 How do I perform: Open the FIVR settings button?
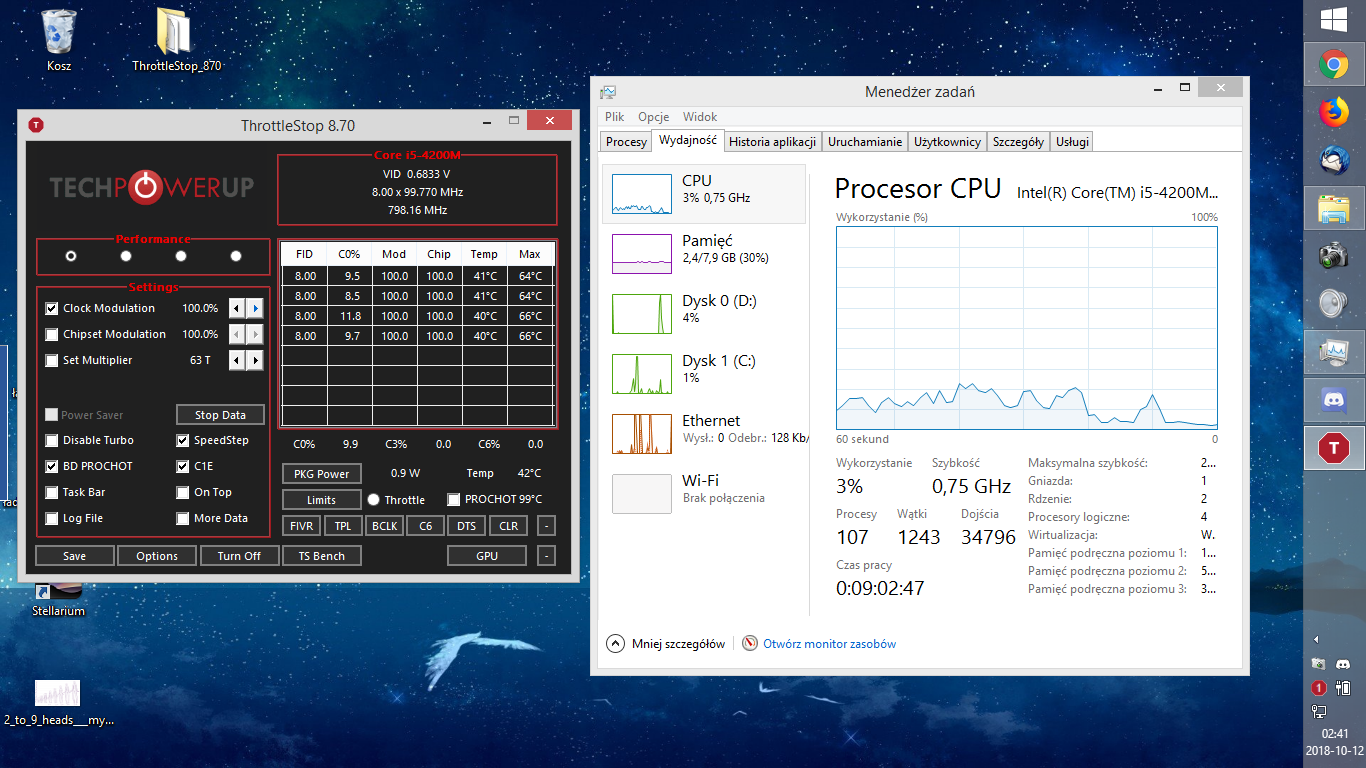(301, 525)
